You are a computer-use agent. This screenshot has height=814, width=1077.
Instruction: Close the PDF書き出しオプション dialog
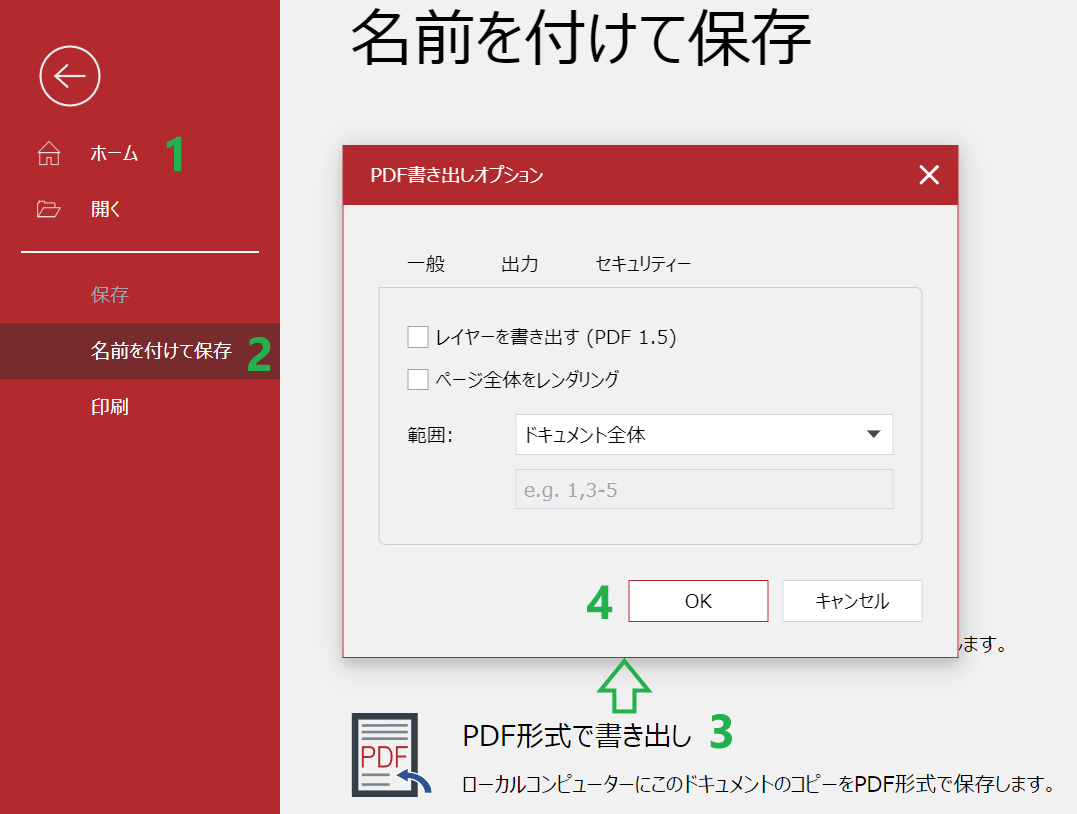(x=929, y=175)
